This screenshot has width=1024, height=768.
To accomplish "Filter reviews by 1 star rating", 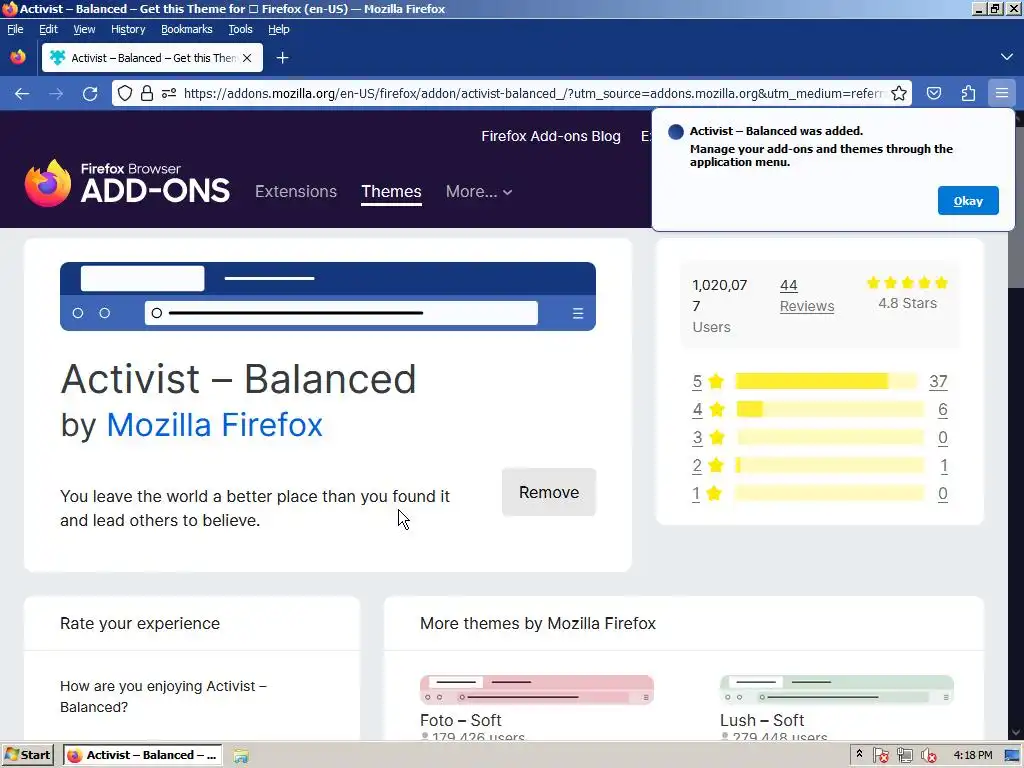I will click(x=707, y=494).
